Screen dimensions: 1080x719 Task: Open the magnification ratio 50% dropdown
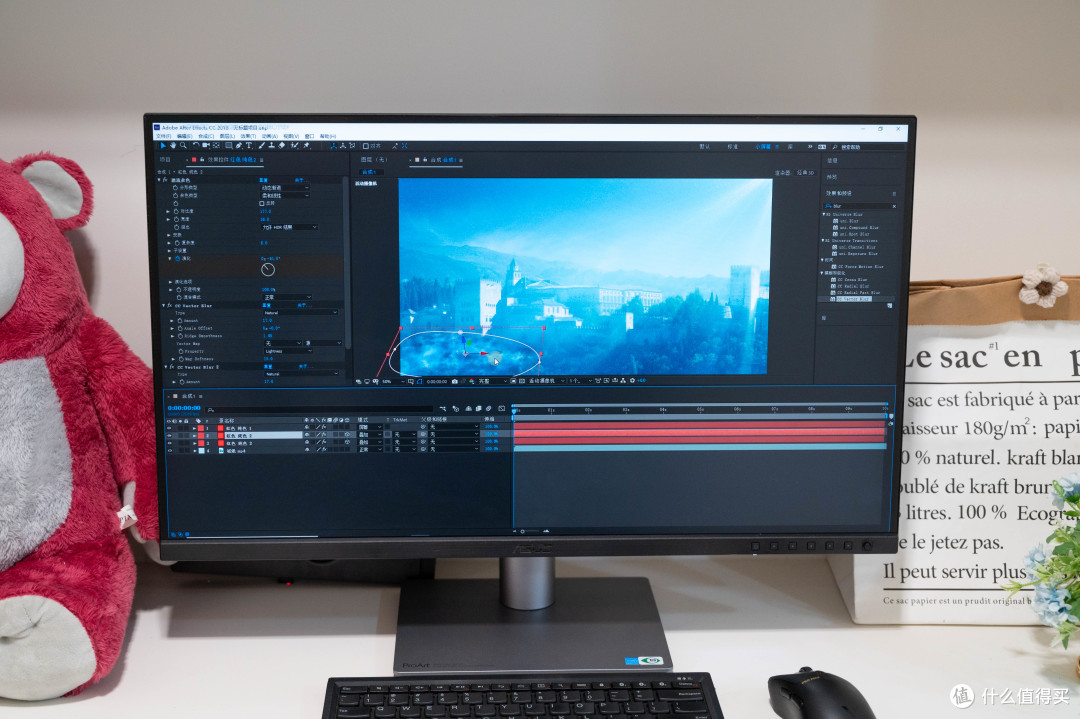point(393,381)
